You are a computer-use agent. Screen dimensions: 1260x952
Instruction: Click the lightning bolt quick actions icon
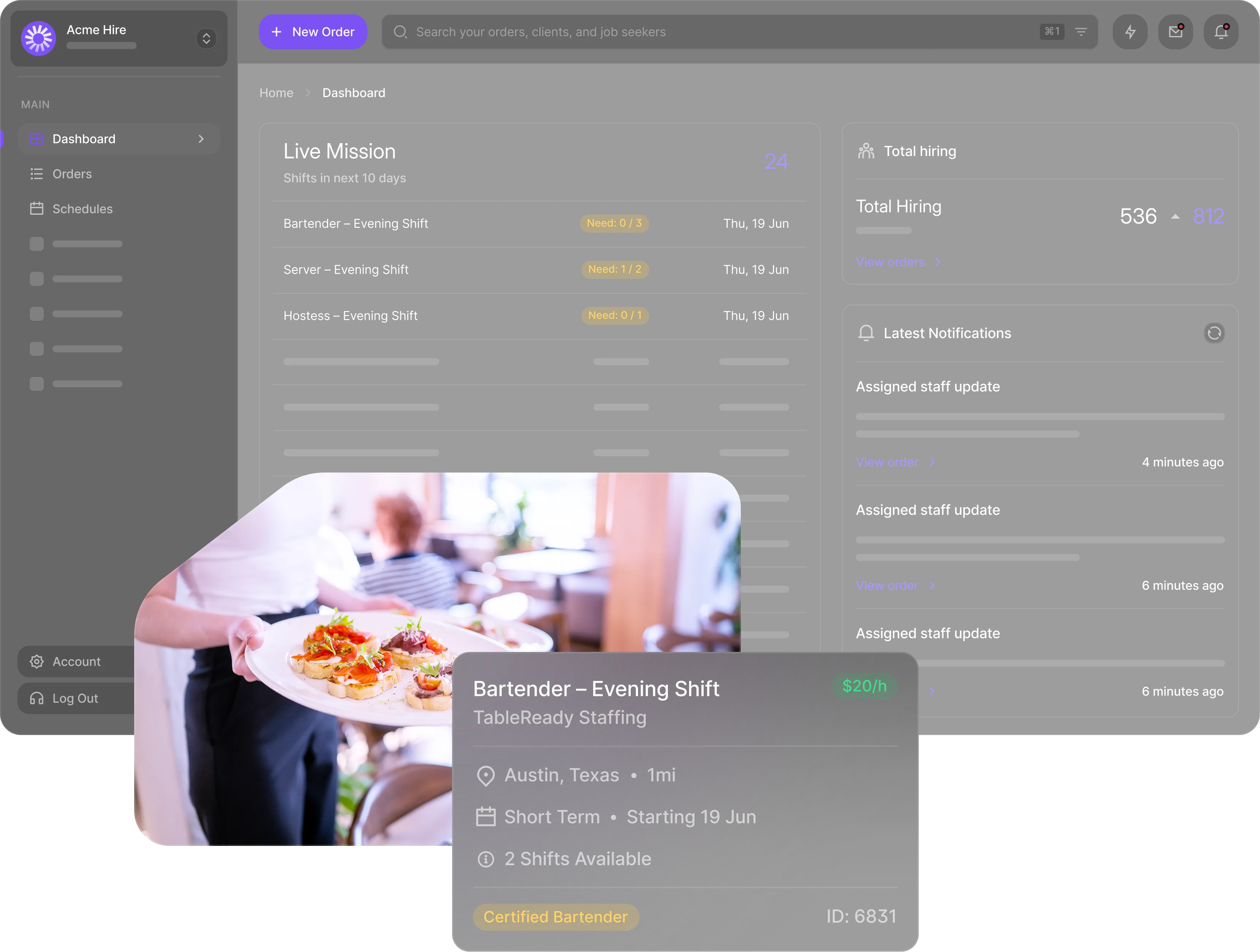pyautogui.click(x=1130, y=32)
